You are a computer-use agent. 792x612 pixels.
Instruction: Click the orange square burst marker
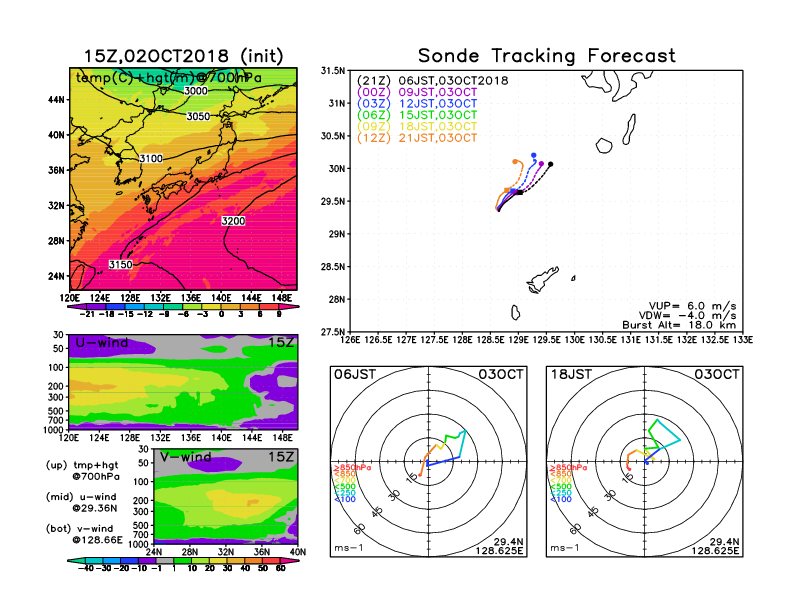507,190
